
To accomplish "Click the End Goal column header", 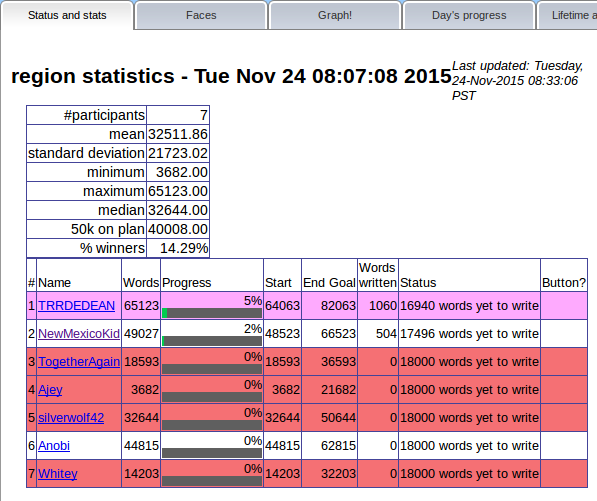I will (x=329, y=283).
